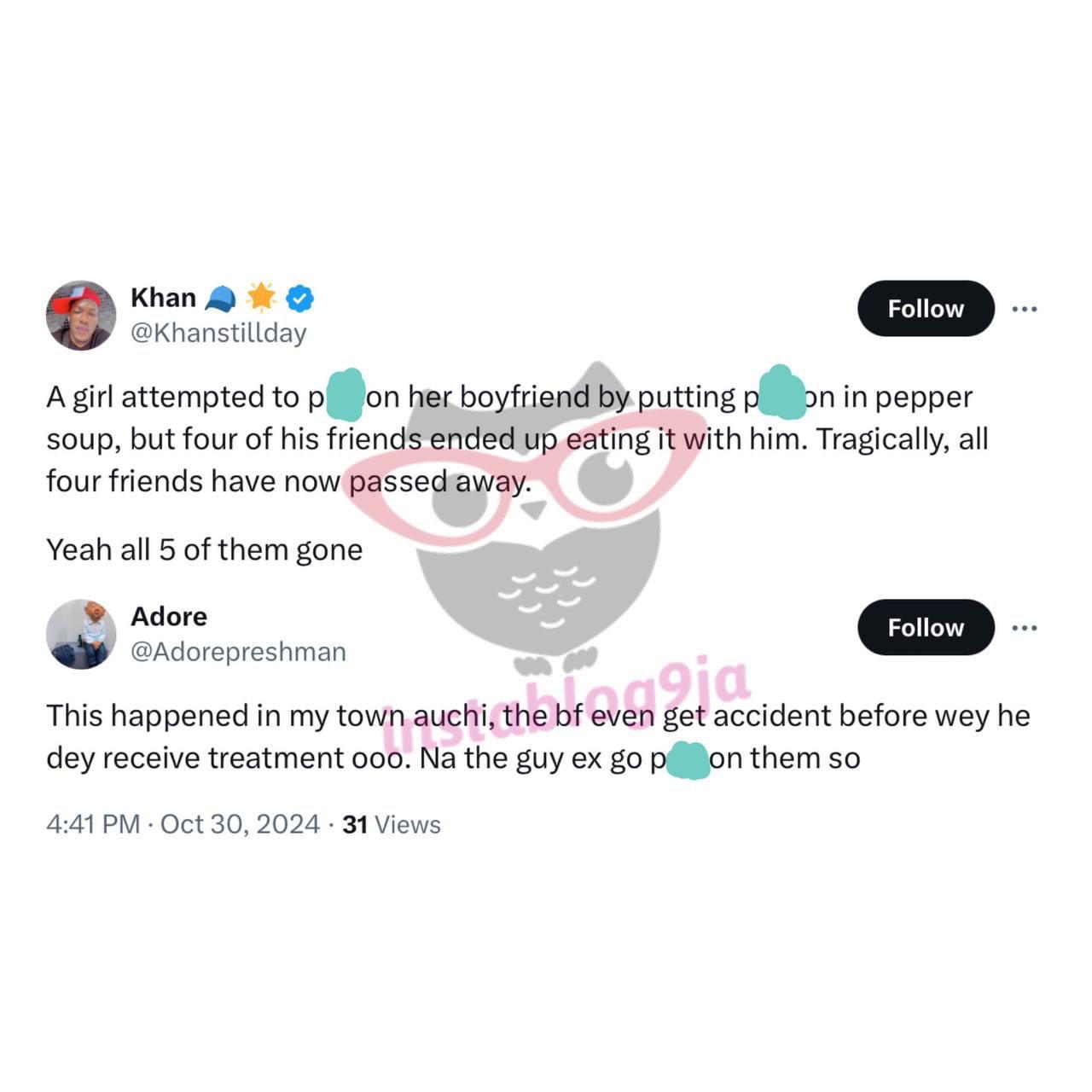Open more options for Khan's tweet

(x=1024, y=309)
